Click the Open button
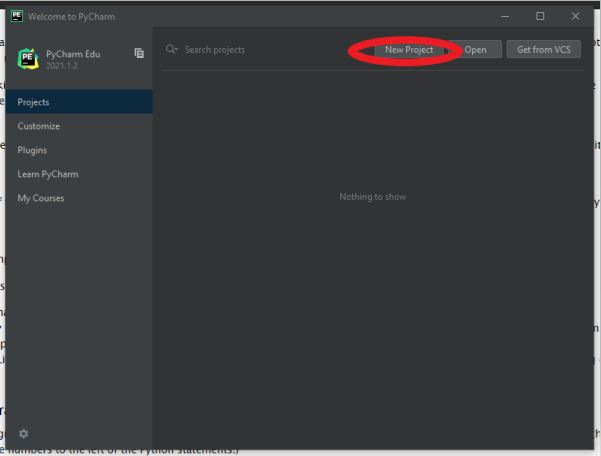The width and height of the screenshot is (601, 456). (x=475, y=50)
